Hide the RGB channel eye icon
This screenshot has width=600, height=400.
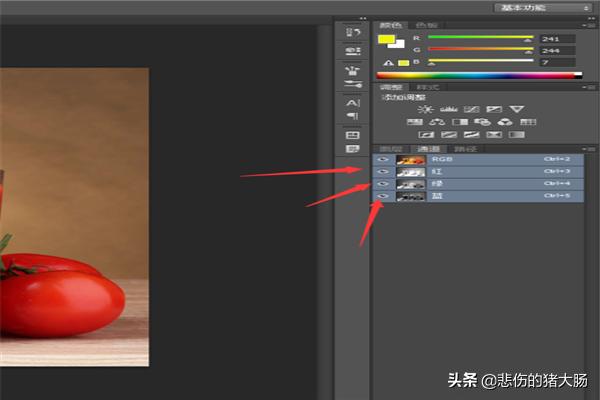pyautogui.click(x=383, y=159)
